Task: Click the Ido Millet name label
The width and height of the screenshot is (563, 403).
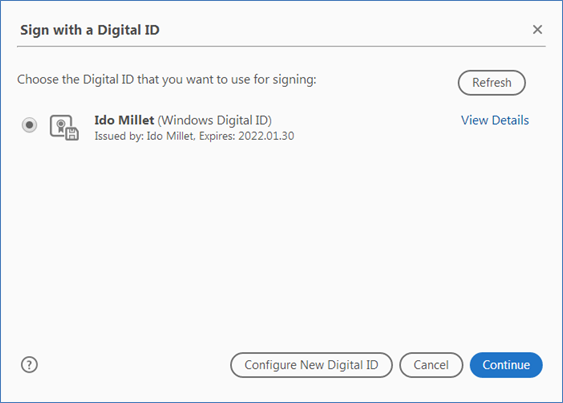Action: (124, 120)
